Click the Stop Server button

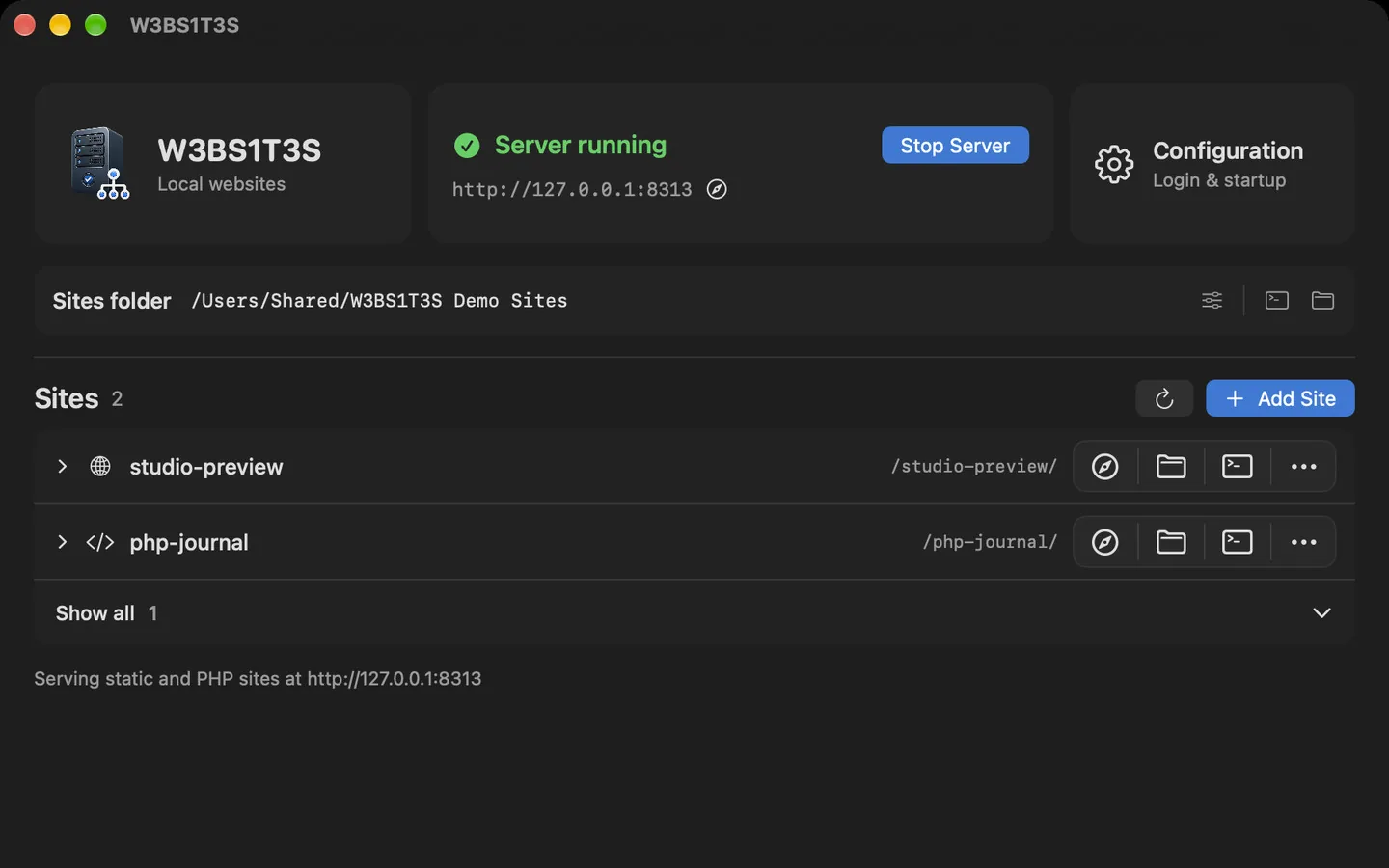click(955, 146)
